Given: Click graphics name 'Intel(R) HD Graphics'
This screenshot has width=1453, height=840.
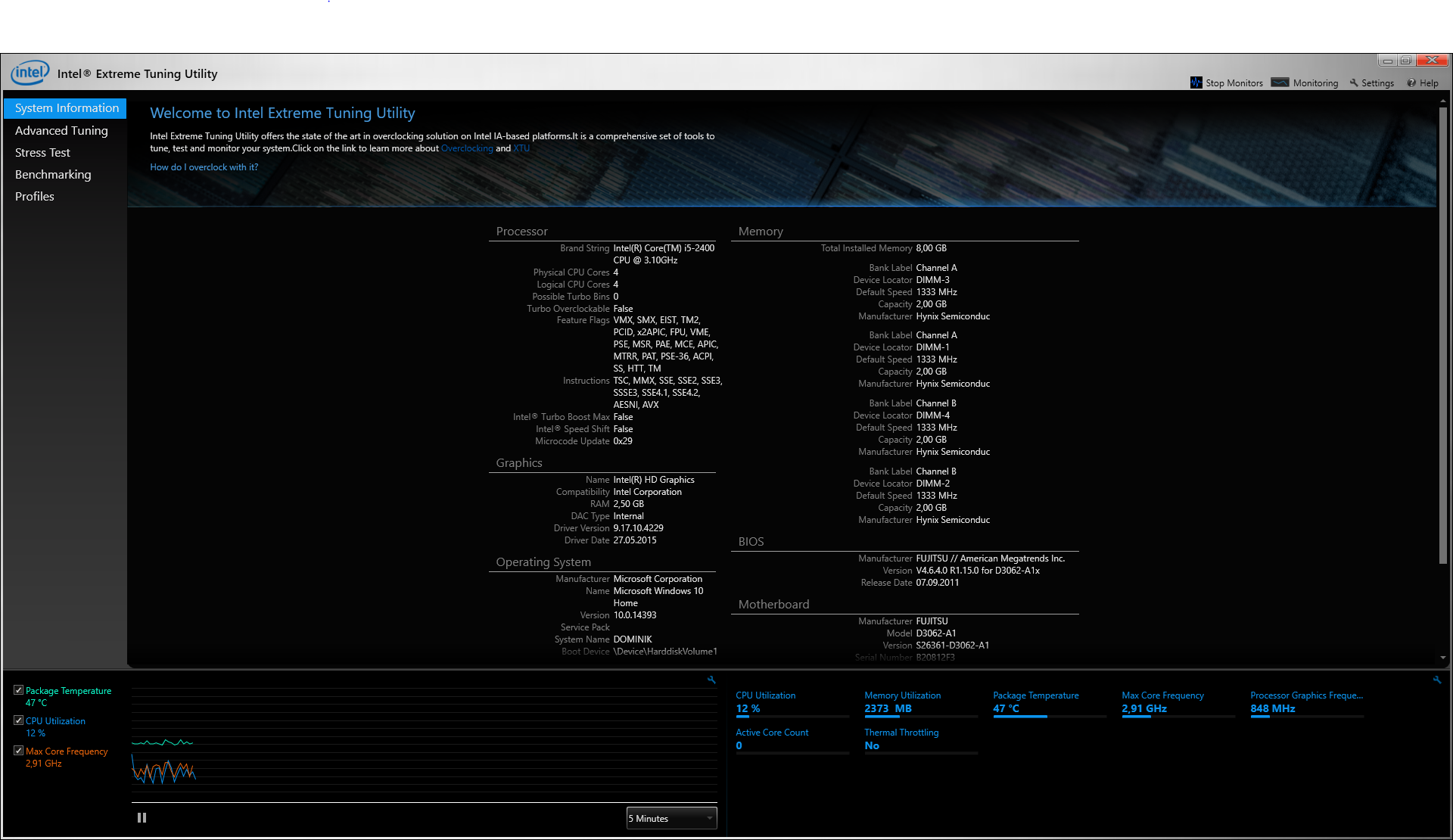Looking at the screenshot, I should (x=653, y=480).
